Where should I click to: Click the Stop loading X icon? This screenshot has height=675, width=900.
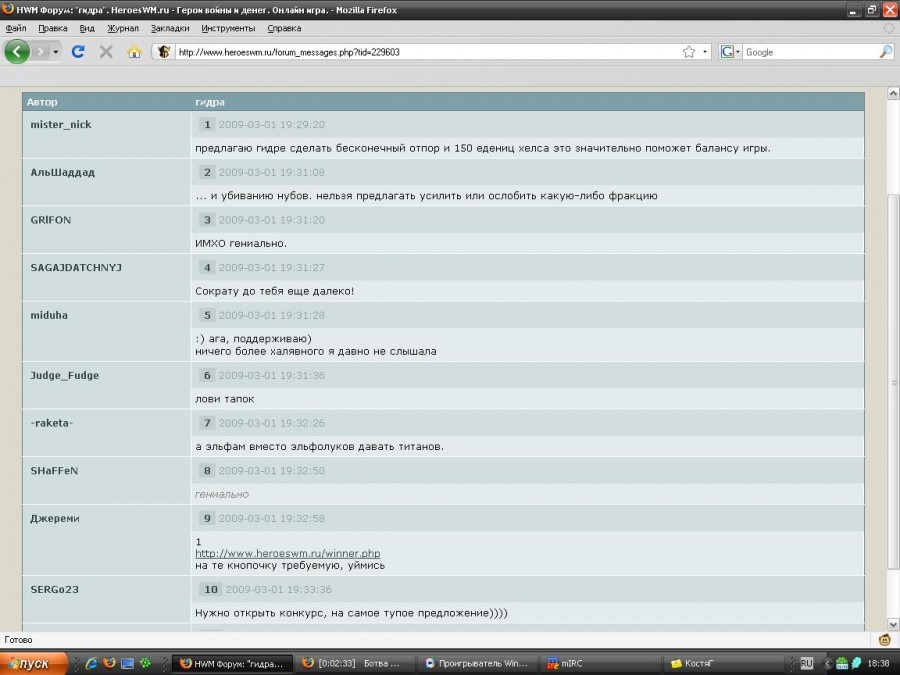(106, 51)
